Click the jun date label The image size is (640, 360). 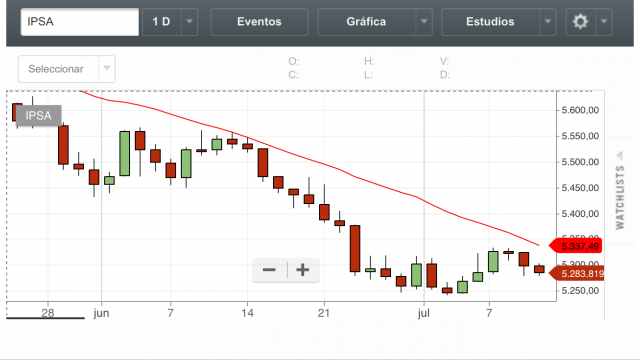101,313
